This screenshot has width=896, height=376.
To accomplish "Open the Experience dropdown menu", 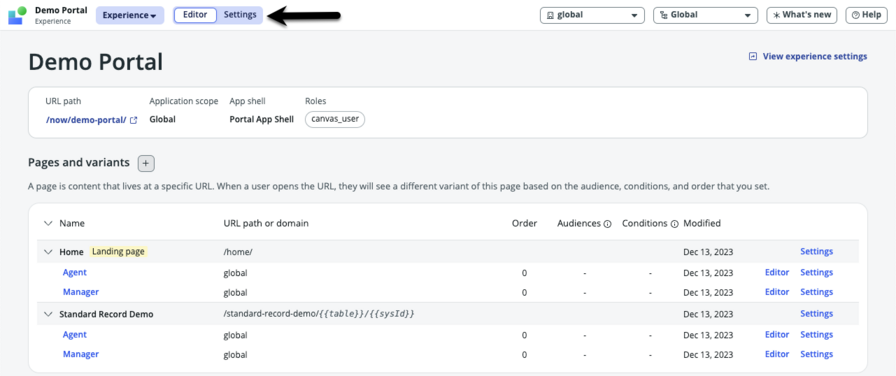I will pyautogui.click(x=130, y=15).
